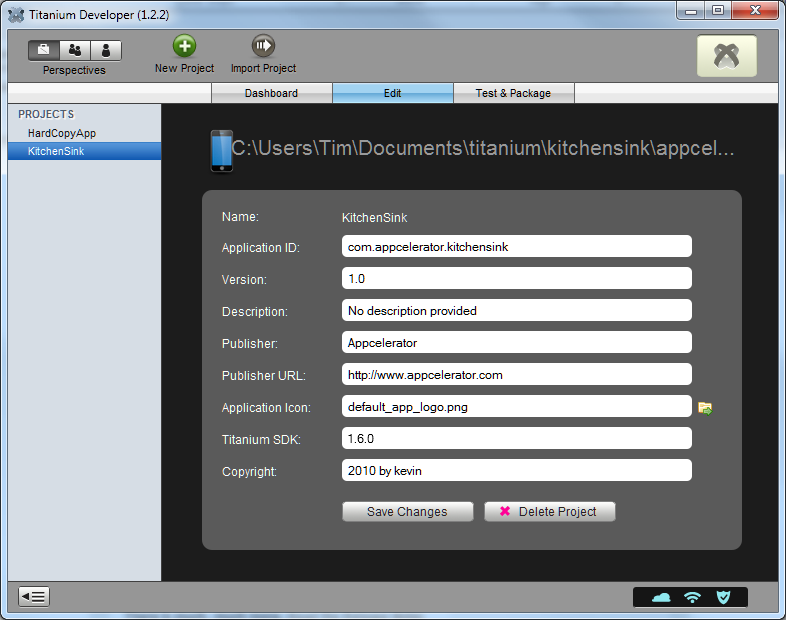786x620 pixels.
Task: Select KitchenSink project in the sidebar
Action: tap(84, 151)
